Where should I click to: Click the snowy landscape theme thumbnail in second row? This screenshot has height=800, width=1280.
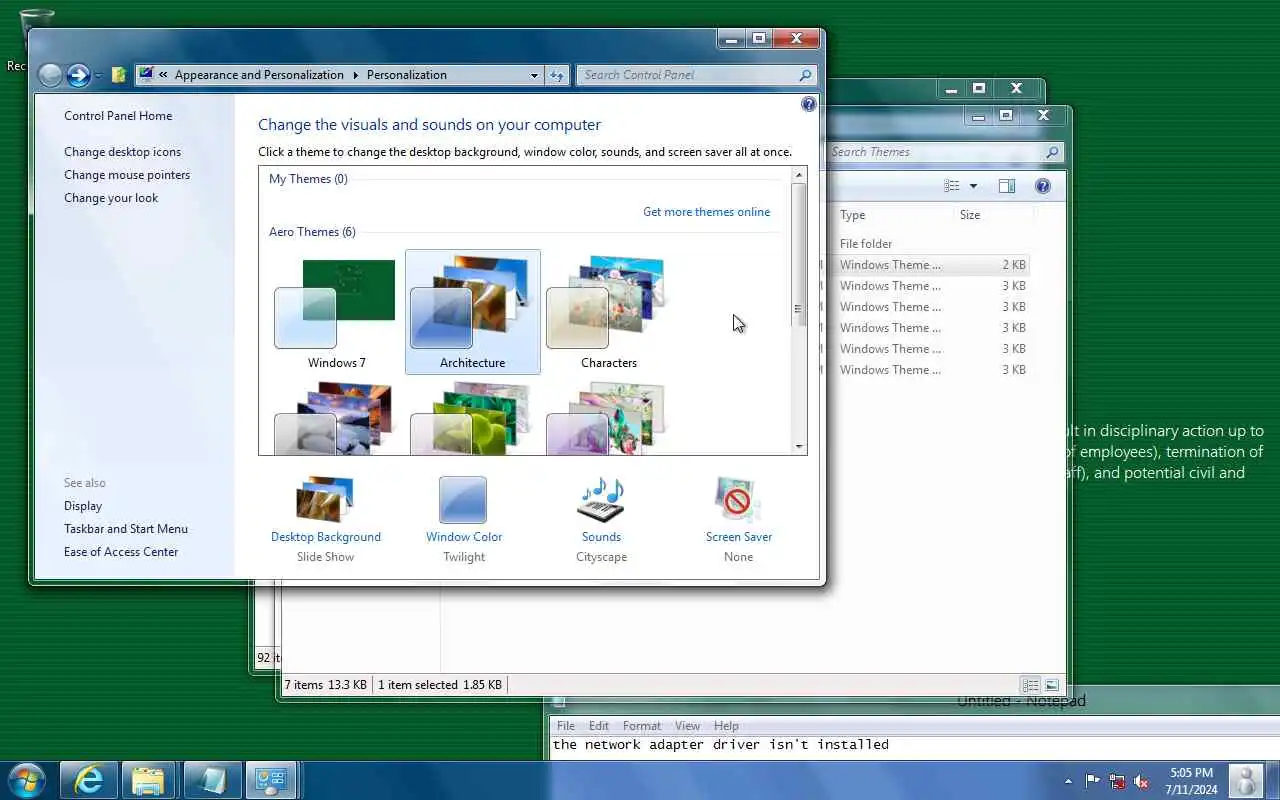[337, 418]
